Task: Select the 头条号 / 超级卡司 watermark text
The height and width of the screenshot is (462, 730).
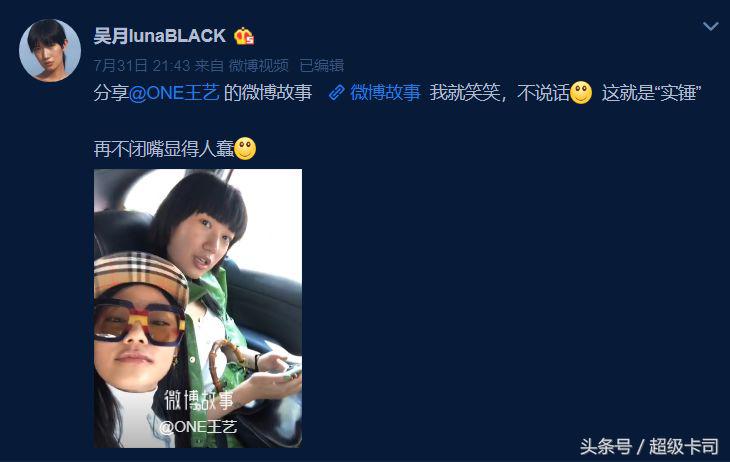Action: pos(649,447)
